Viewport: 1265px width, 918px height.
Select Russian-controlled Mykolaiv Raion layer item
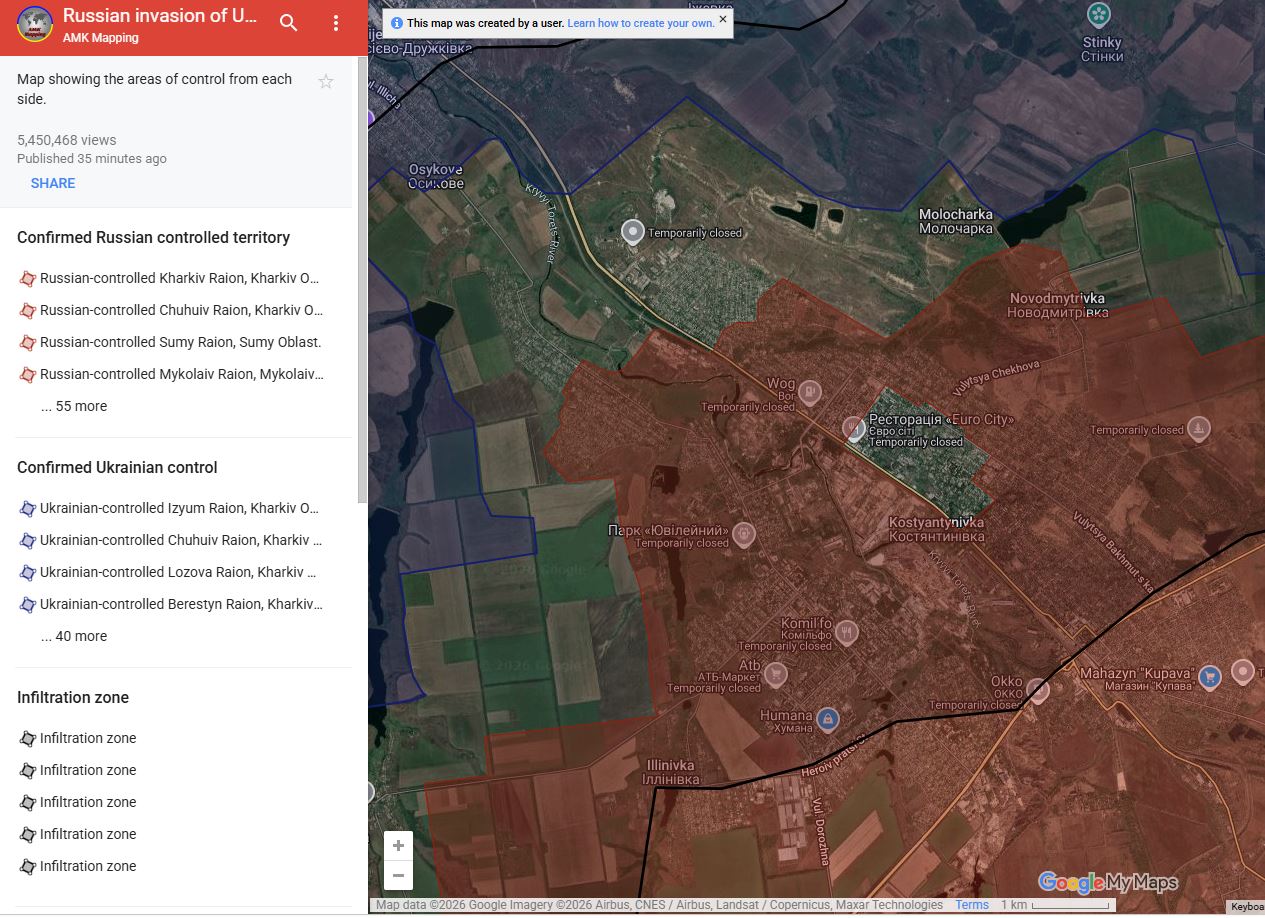[184, 374]
